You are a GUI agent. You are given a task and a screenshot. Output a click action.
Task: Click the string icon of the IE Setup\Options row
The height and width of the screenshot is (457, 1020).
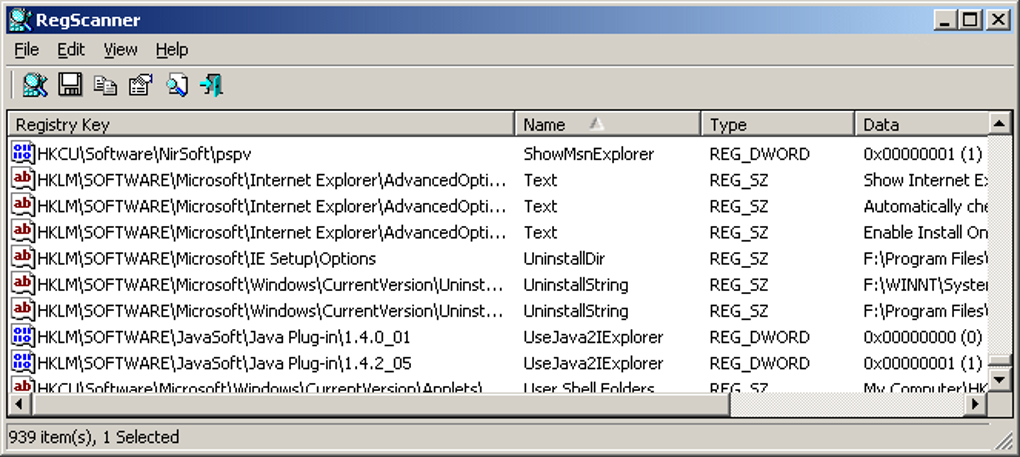point(22,258)
